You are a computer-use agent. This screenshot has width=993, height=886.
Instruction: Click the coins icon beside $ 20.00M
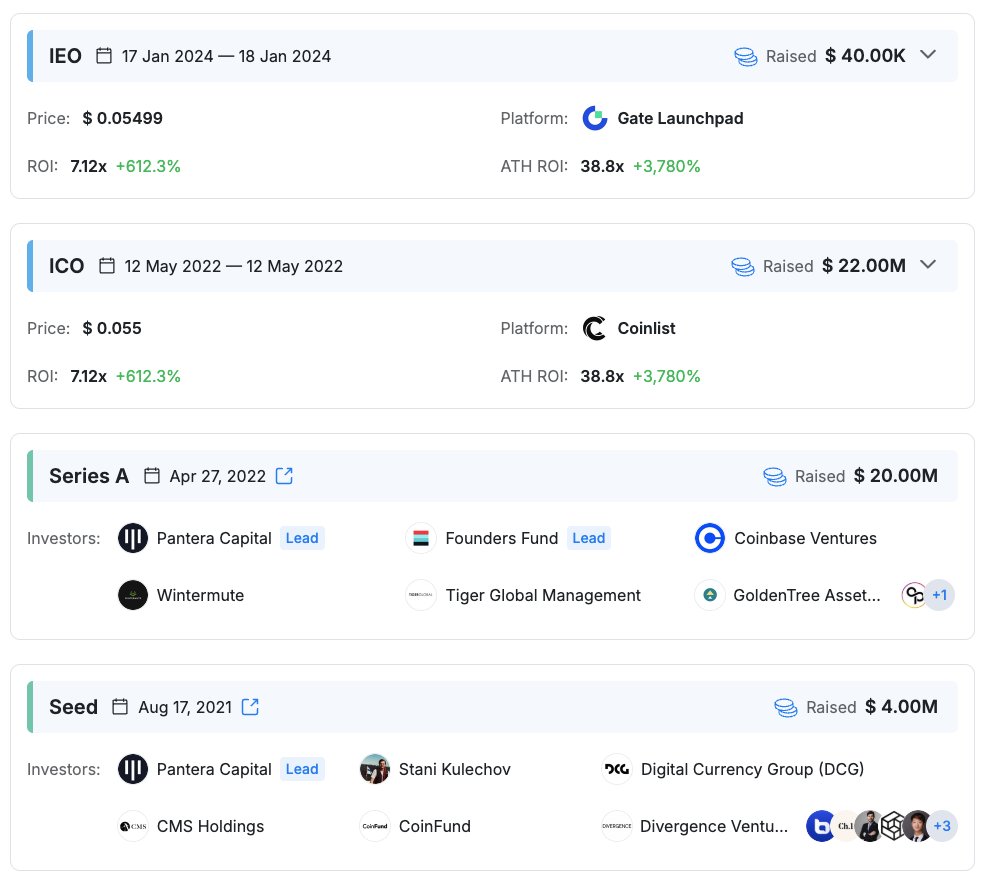coord(775,476)
